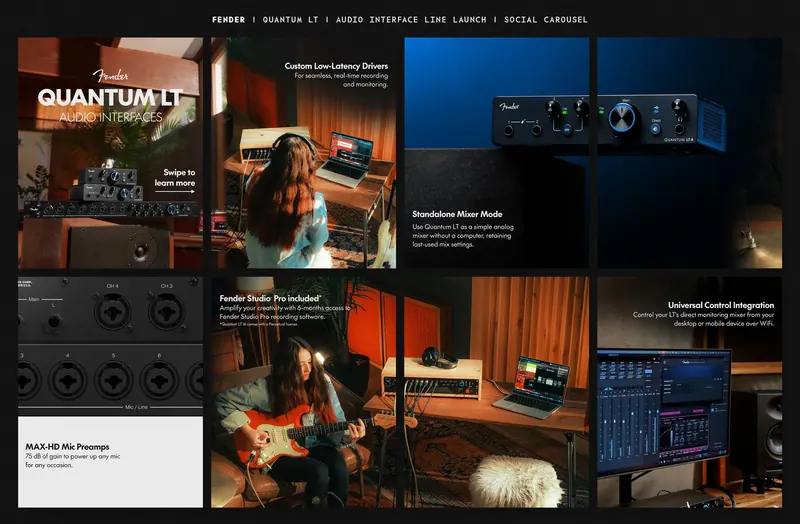
Task: Click the headphone jack on the Quantum LT 4
Action: [x=680, y=131]
